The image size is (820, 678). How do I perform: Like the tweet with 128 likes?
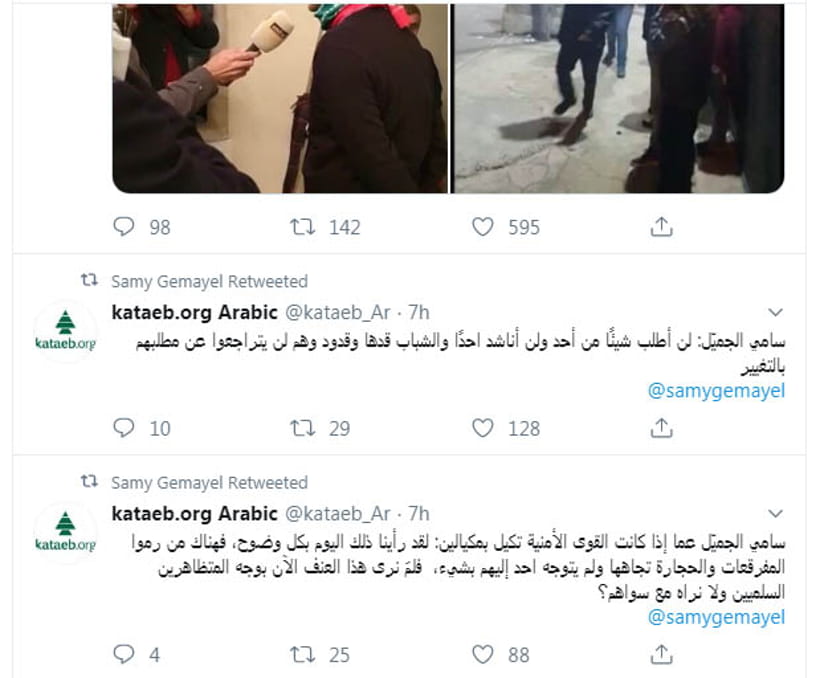click(482, 428)
